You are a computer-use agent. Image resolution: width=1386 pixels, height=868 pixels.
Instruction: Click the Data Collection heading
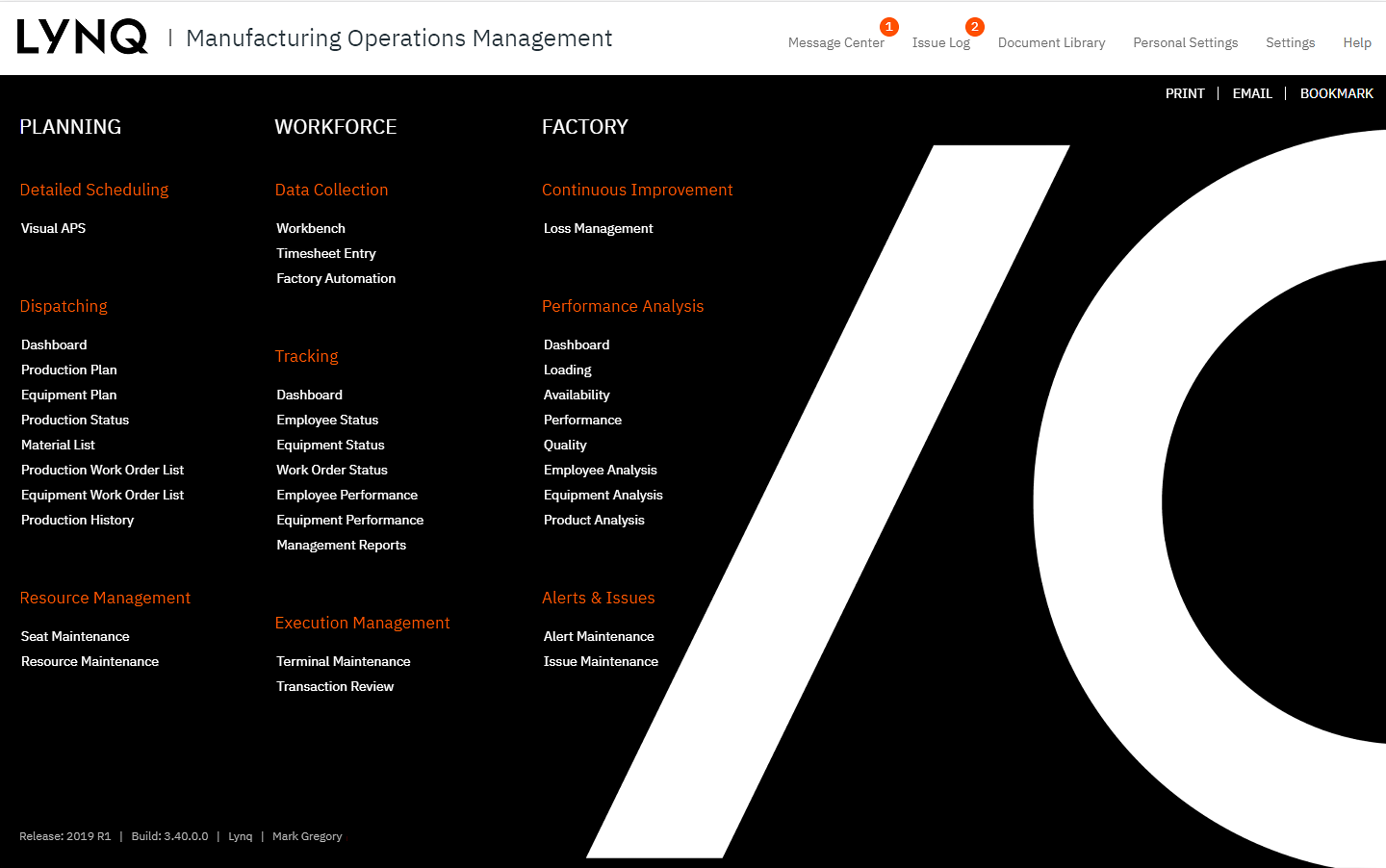pyautogui.click(x=331, y=190)
